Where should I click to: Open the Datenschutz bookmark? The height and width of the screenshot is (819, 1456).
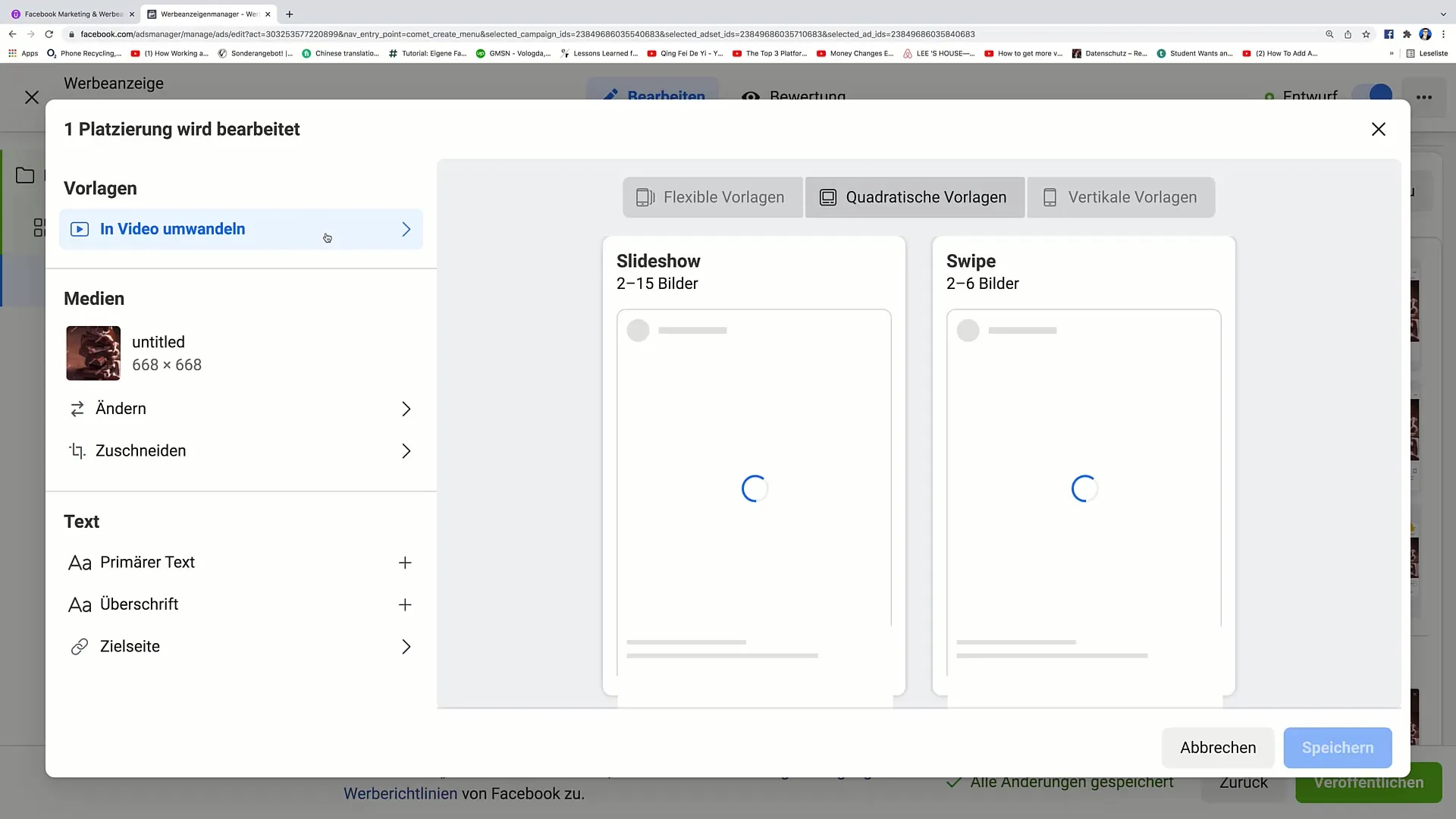(x=1109, y=53)
